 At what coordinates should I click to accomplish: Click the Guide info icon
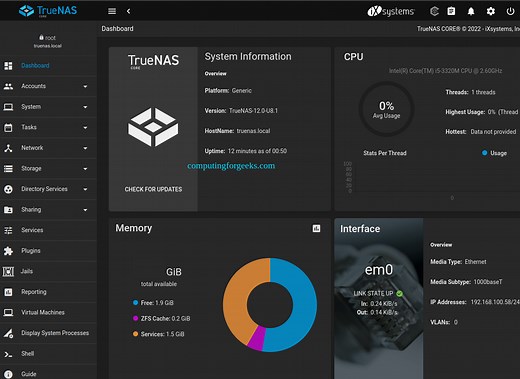[8, 374]
